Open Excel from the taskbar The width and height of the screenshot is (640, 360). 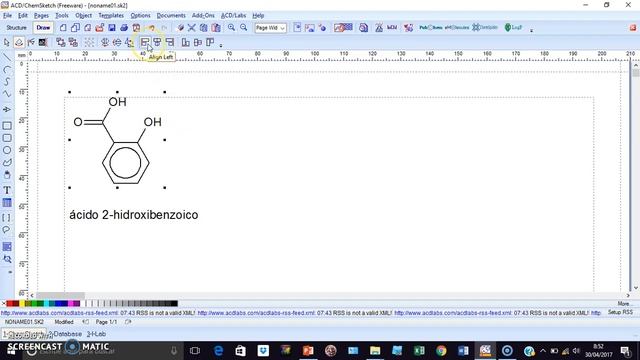click(x=419, y=351)
